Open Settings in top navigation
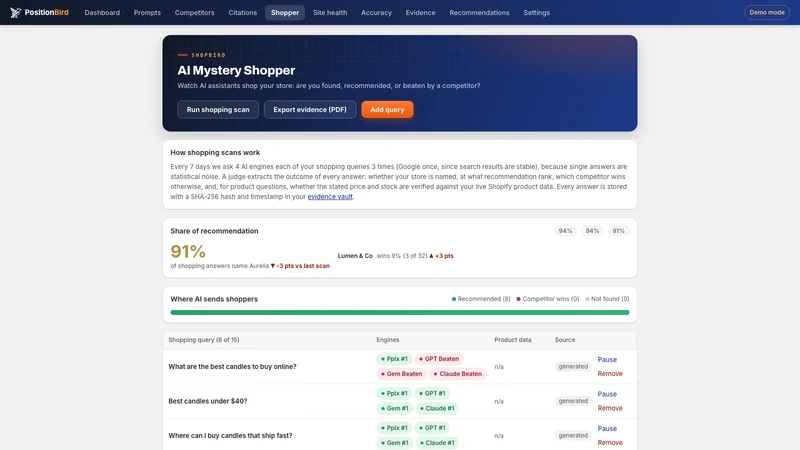 click(x=536, y=12)
